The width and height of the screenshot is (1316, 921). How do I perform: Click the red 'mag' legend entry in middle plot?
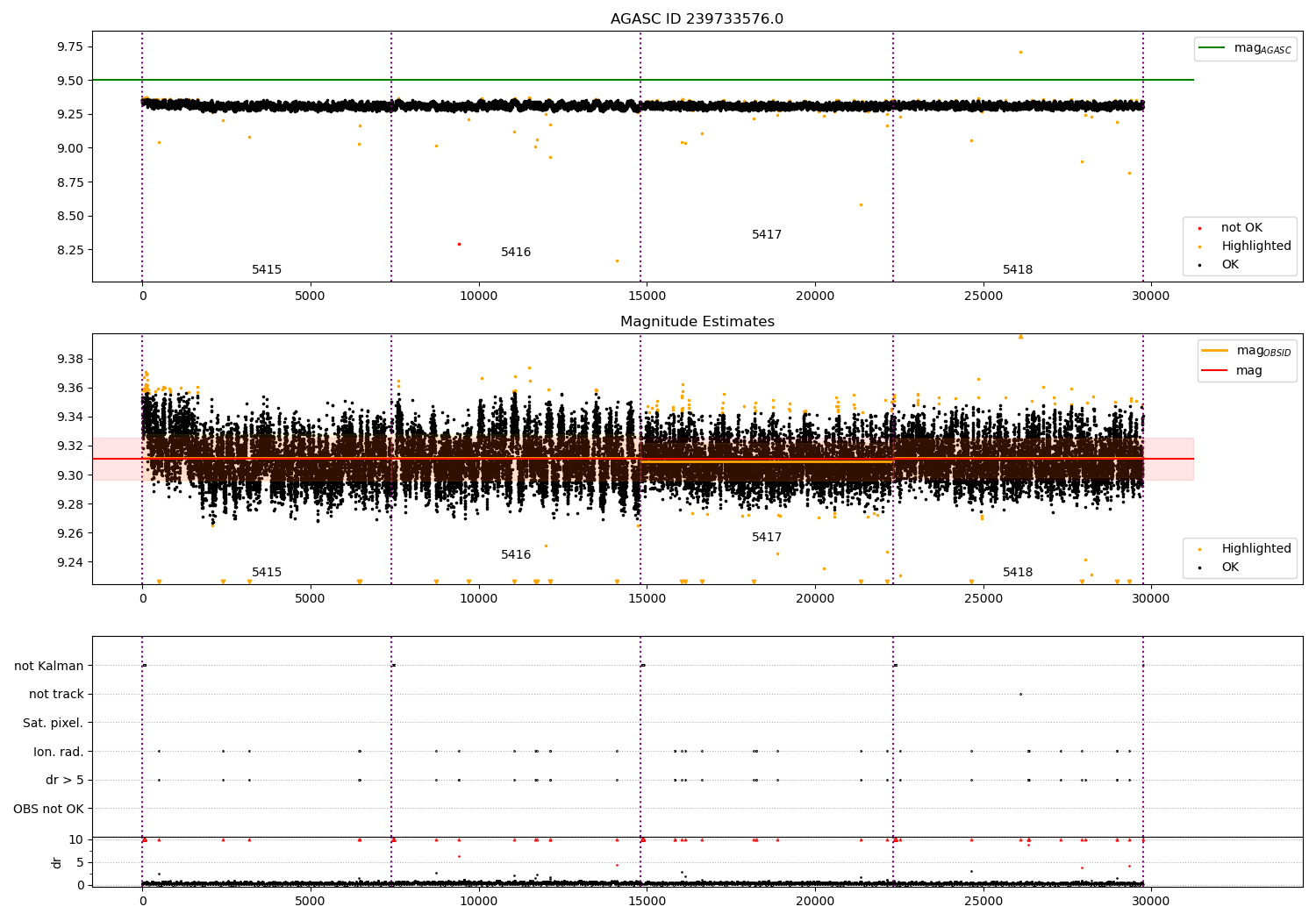pyautogui.click(x=1233, y=371)
